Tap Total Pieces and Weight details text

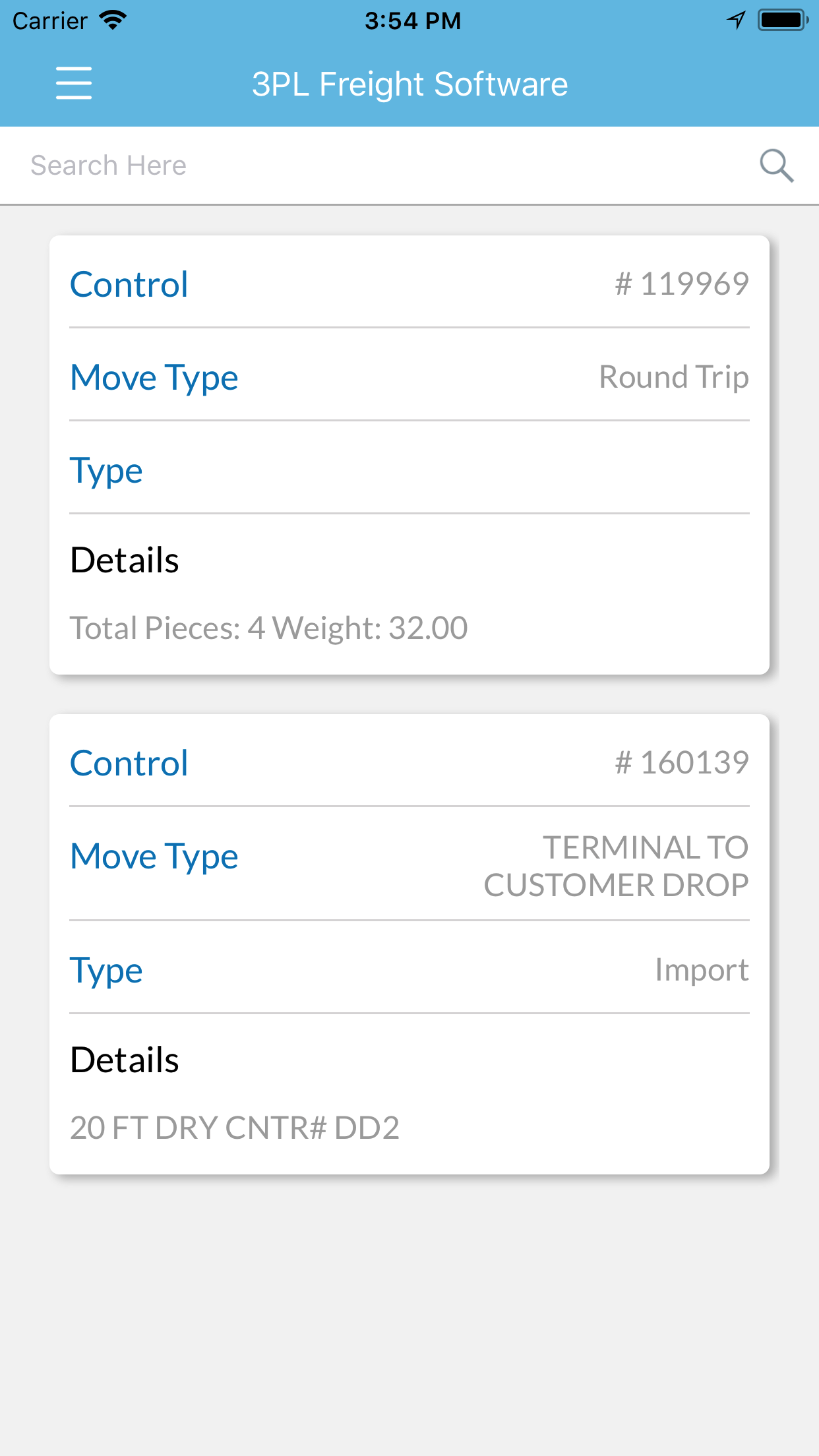[269, 628]
